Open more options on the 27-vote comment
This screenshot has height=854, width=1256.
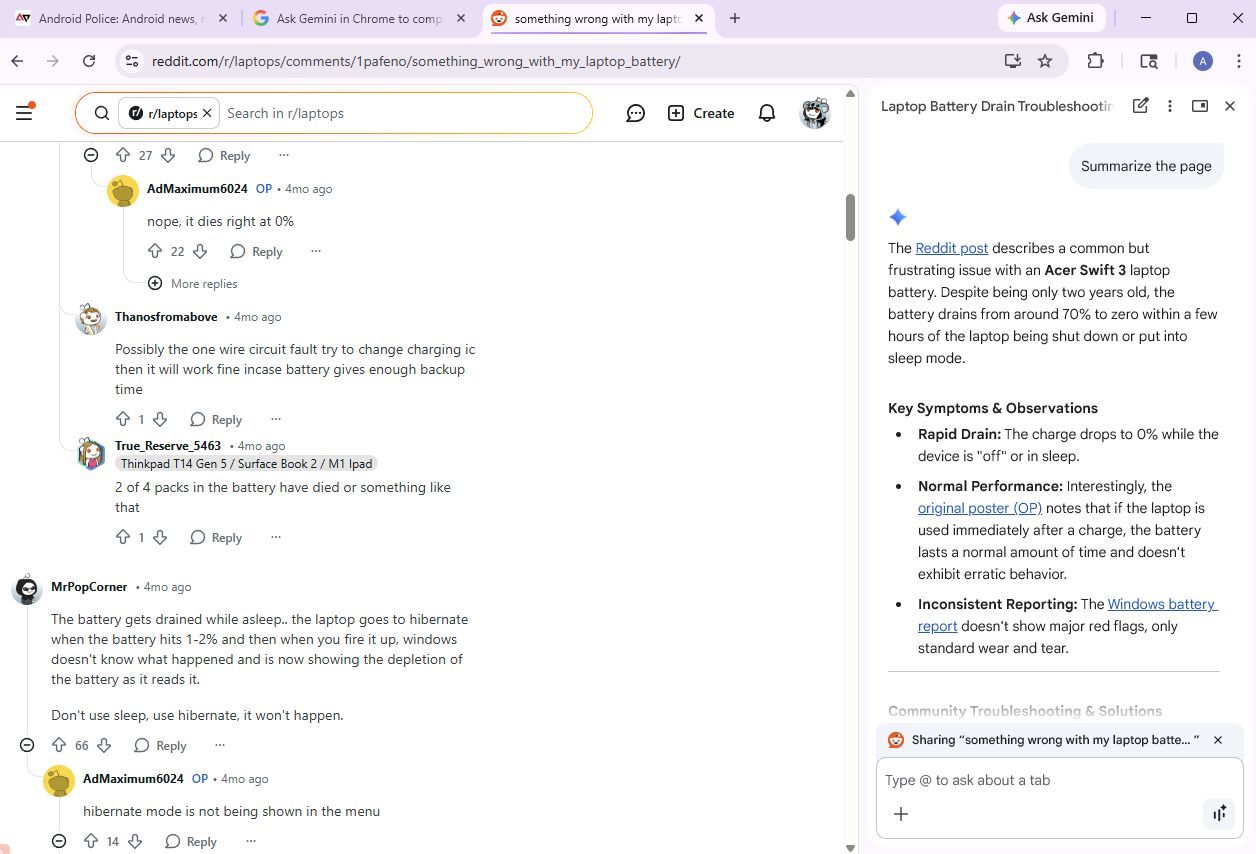(x=284, y=155)
